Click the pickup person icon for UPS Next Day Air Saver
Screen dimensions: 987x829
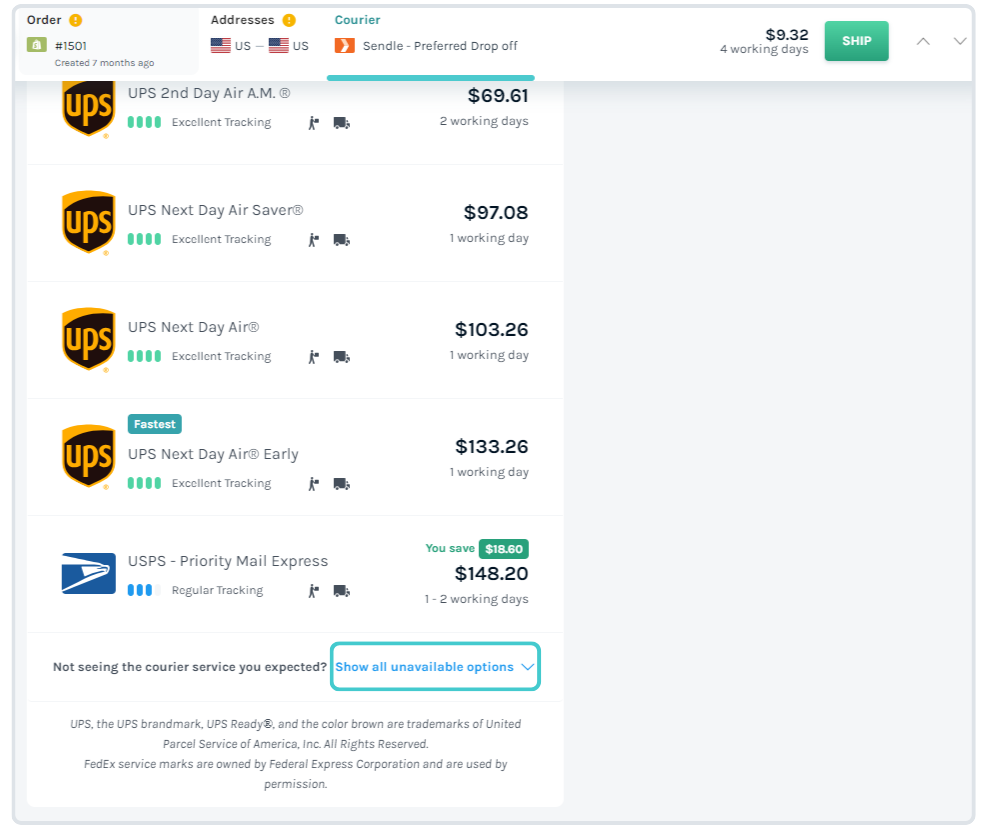313,240
